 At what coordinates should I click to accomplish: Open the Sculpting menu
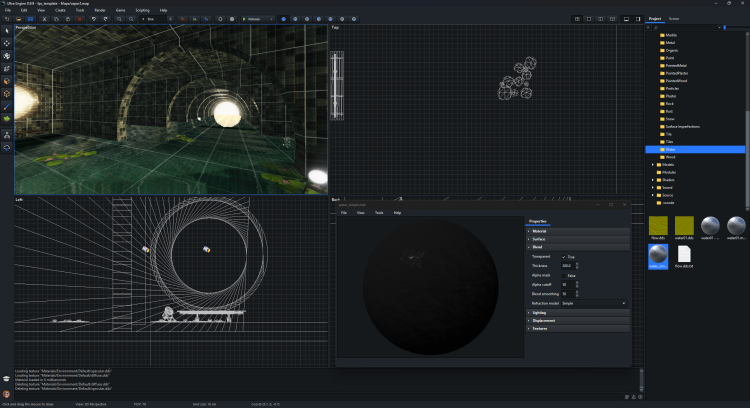[x=142, y=9]
